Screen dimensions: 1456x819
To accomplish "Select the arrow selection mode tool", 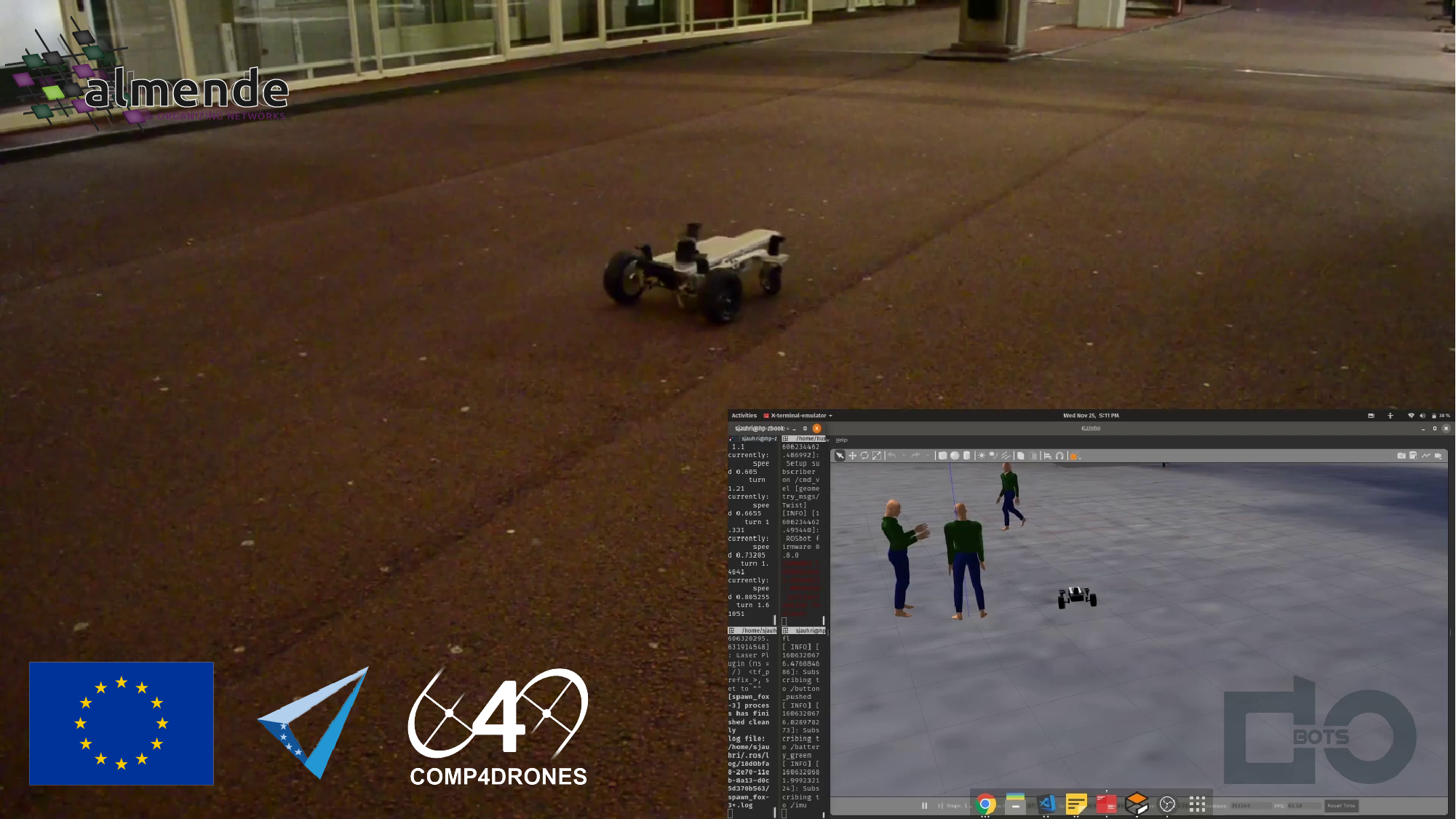I will click(840, 456).
